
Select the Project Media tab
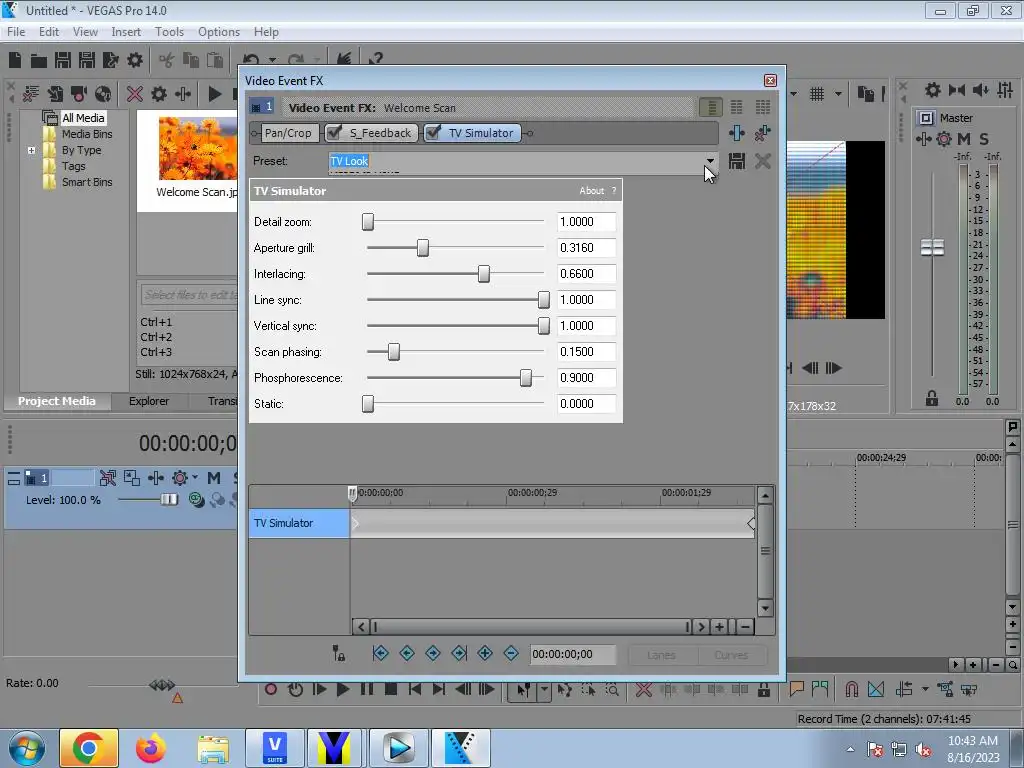[57, 401]
